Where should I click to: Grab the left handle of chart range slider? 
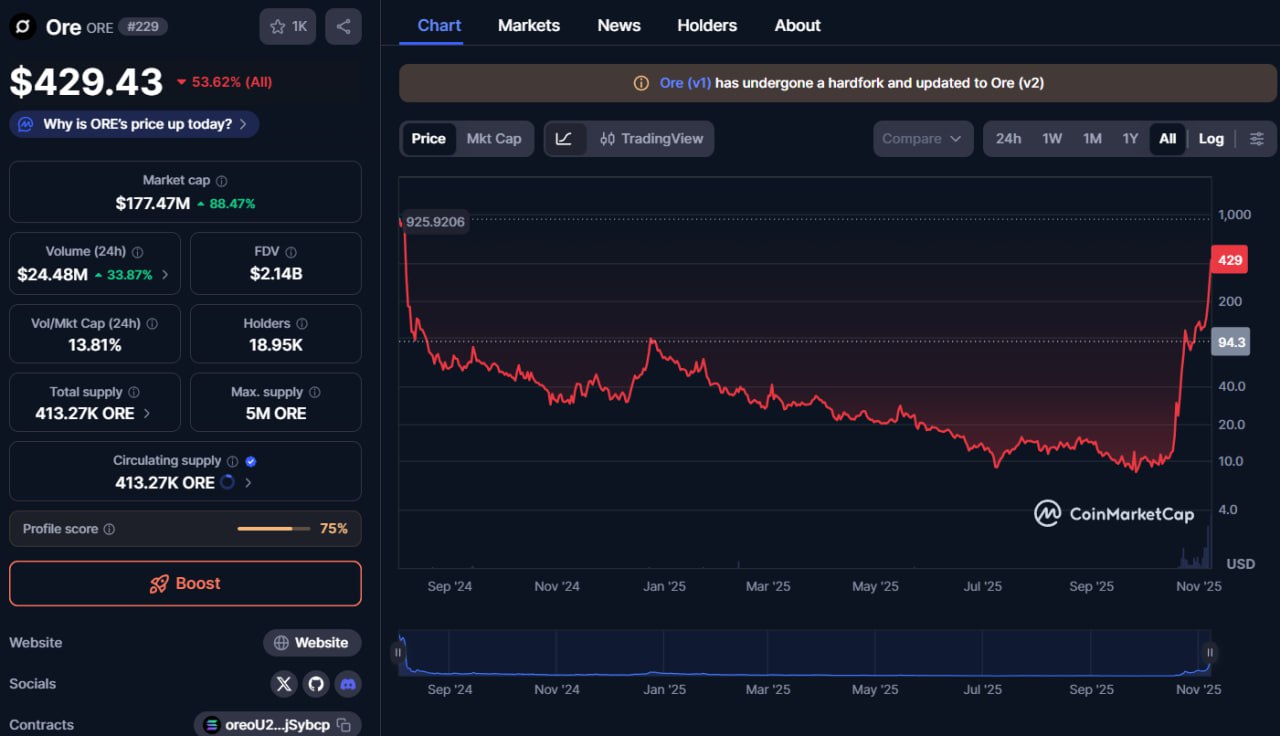point(398,653)
